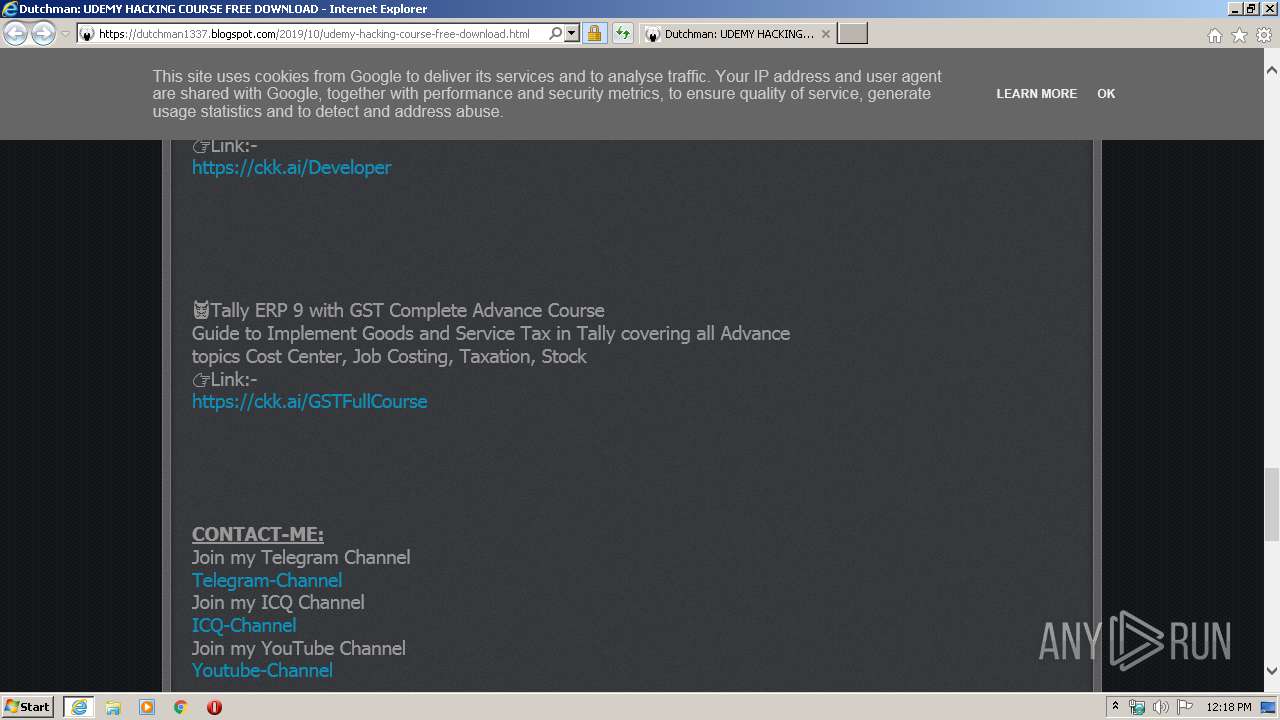
Task: Open the https://ckk.ai/GSTFullCourse link
Action: (309, 402)
